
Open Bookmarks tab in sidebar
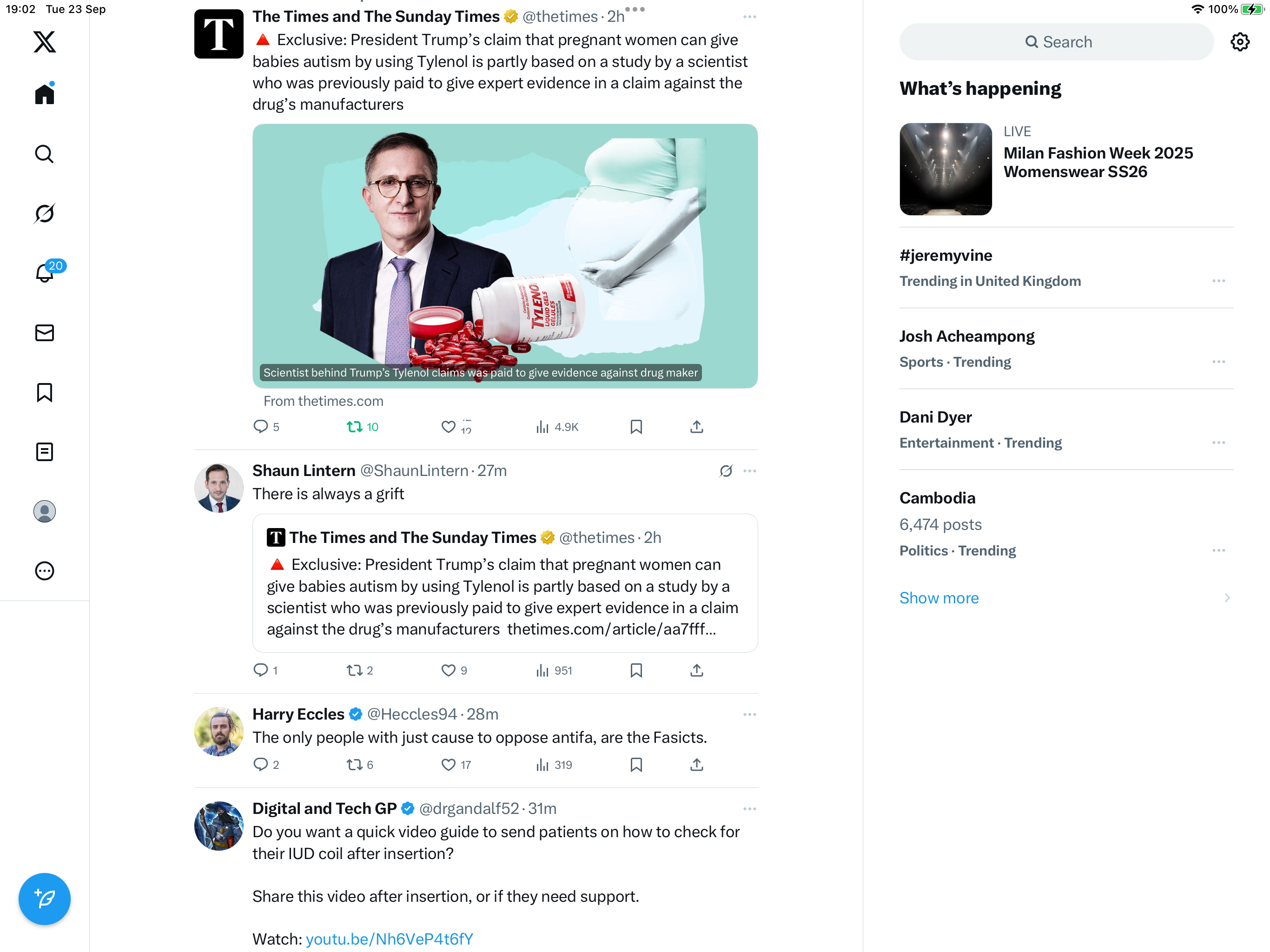[44, 392]
